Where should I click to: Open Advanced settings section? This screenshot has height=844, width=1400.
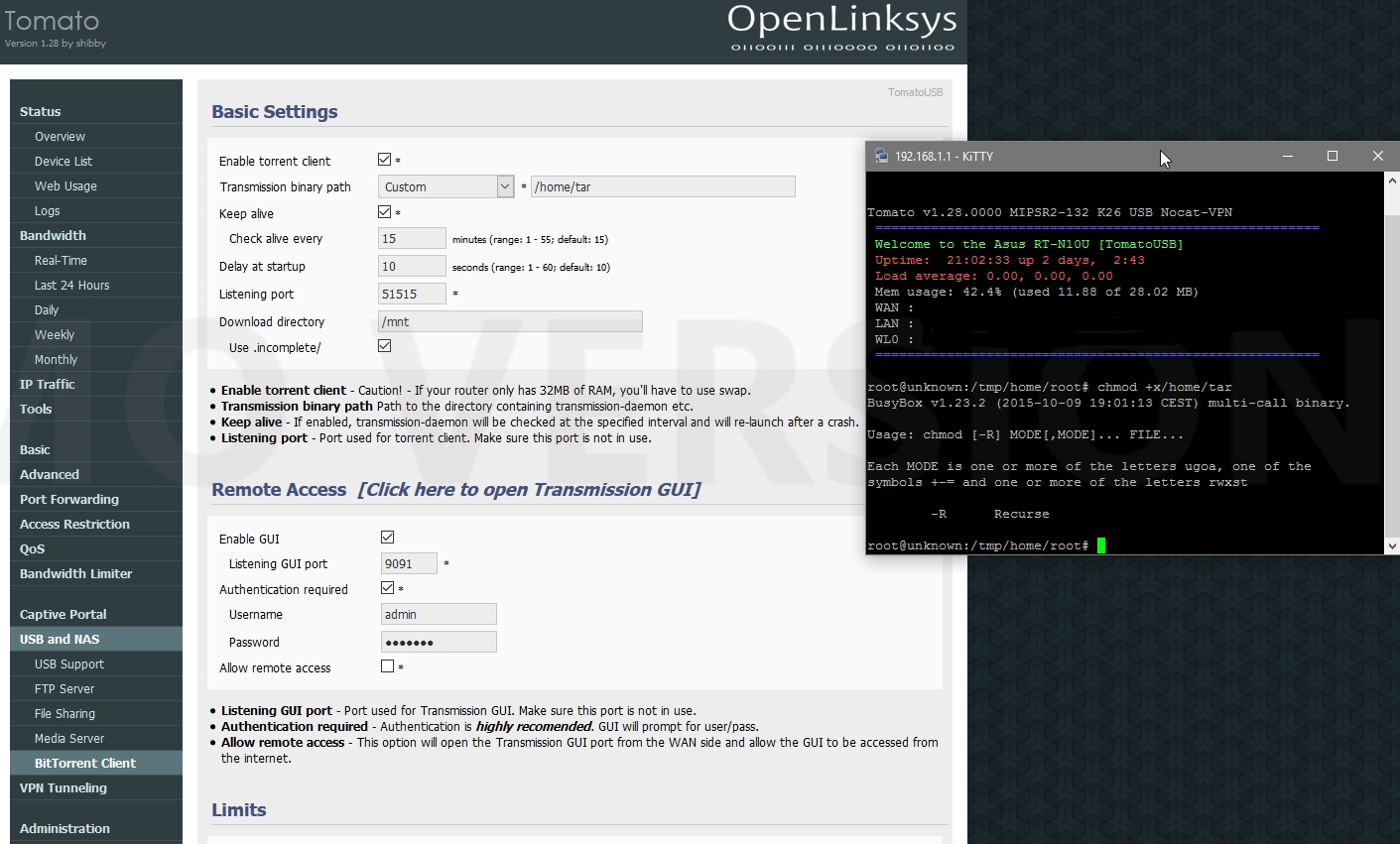click(96, 474)
